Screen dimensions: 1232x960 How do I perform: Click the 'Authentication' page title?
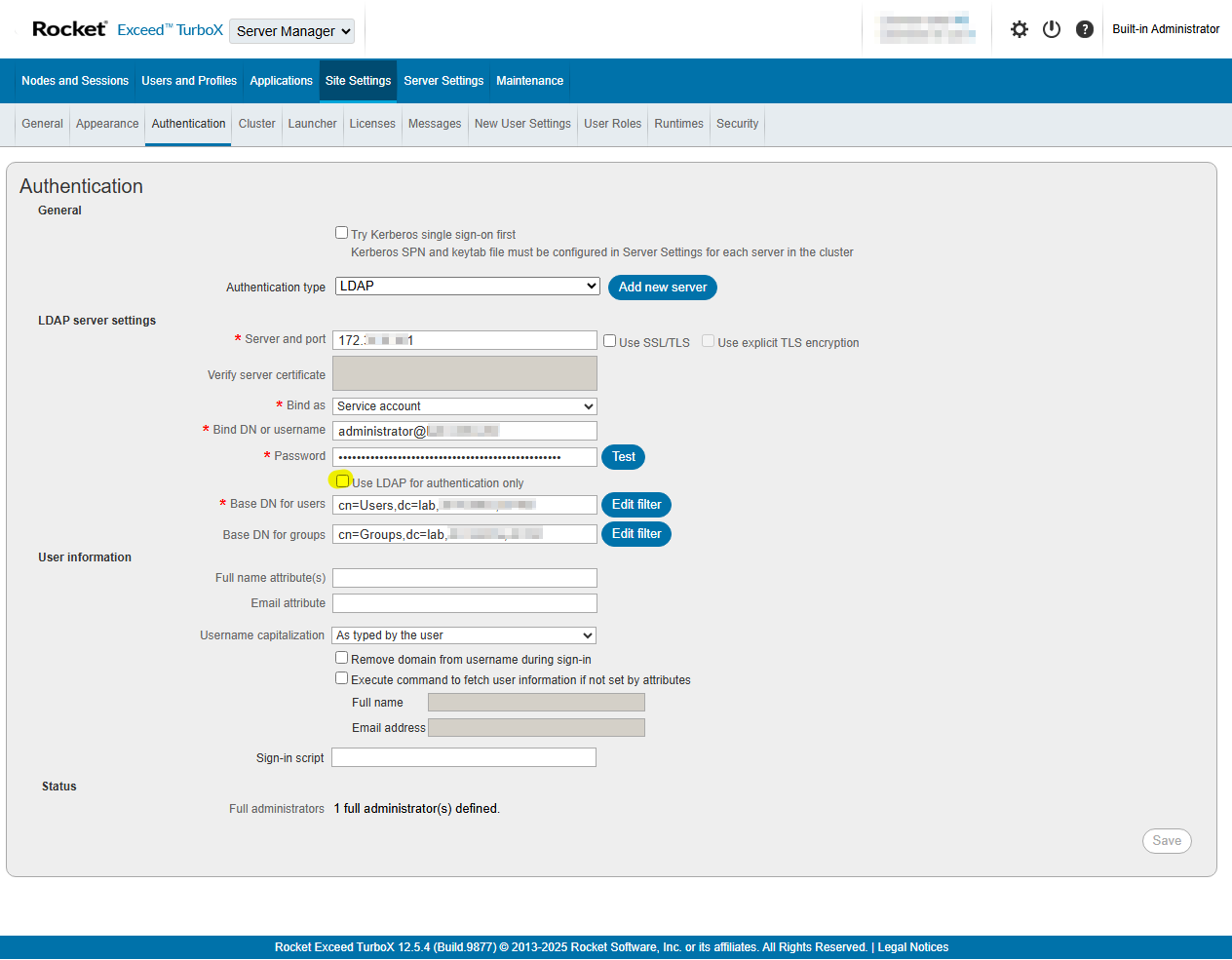[x=81, y=186]
